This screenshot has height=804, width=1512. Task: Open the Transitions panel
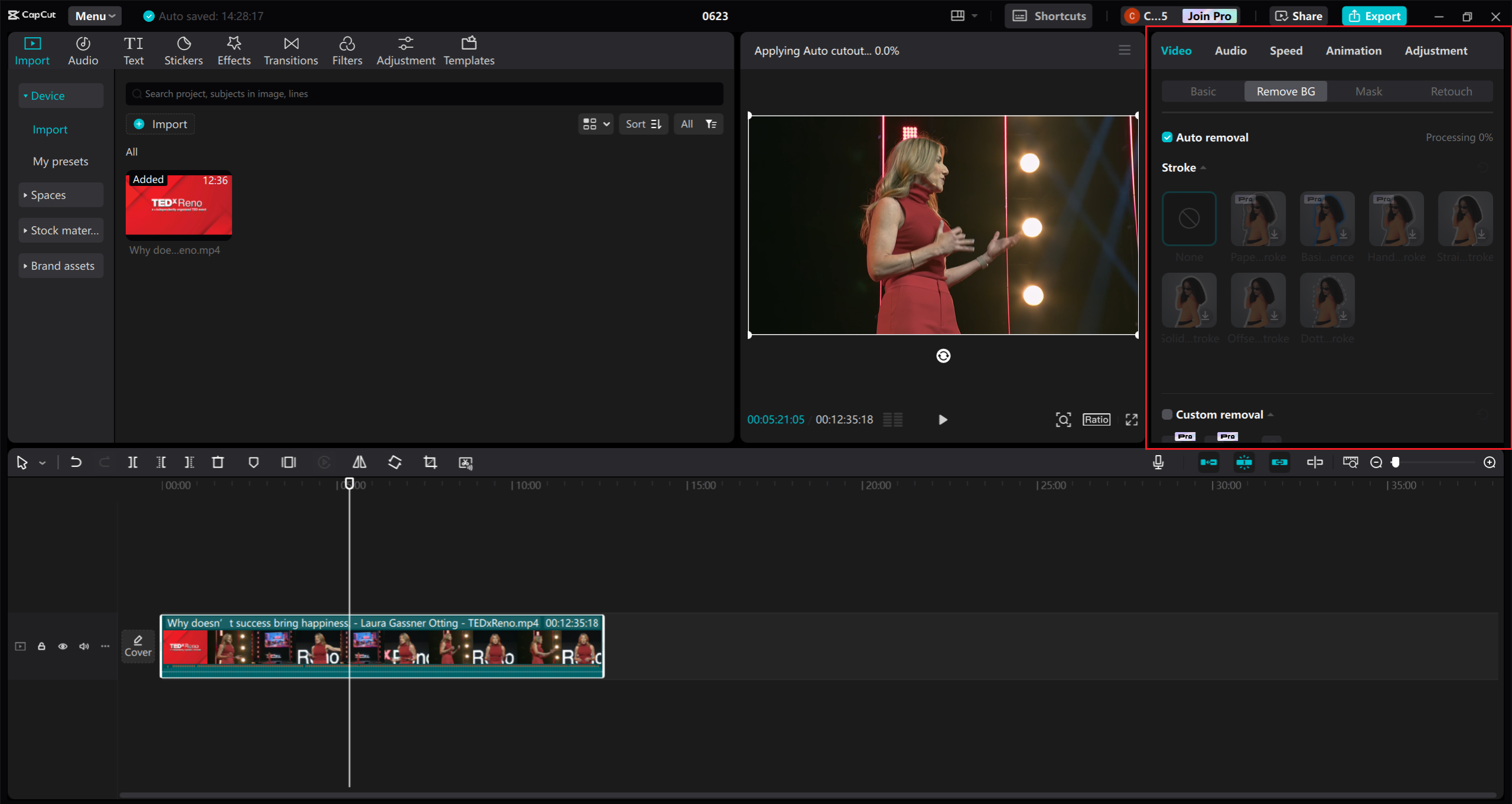tap(291, 51)
